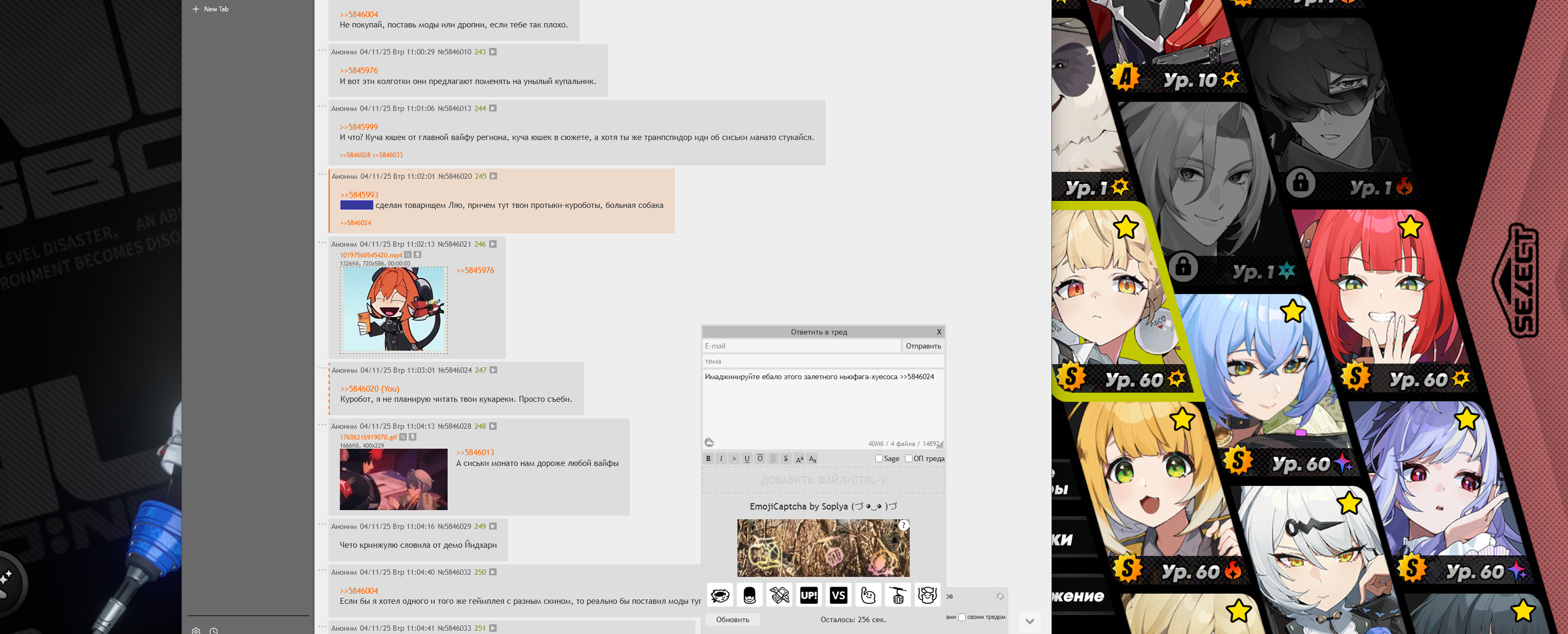Open post menu arrow for post №5846010
Viewport: 1568px width, 634px height.
coord(493,52)
